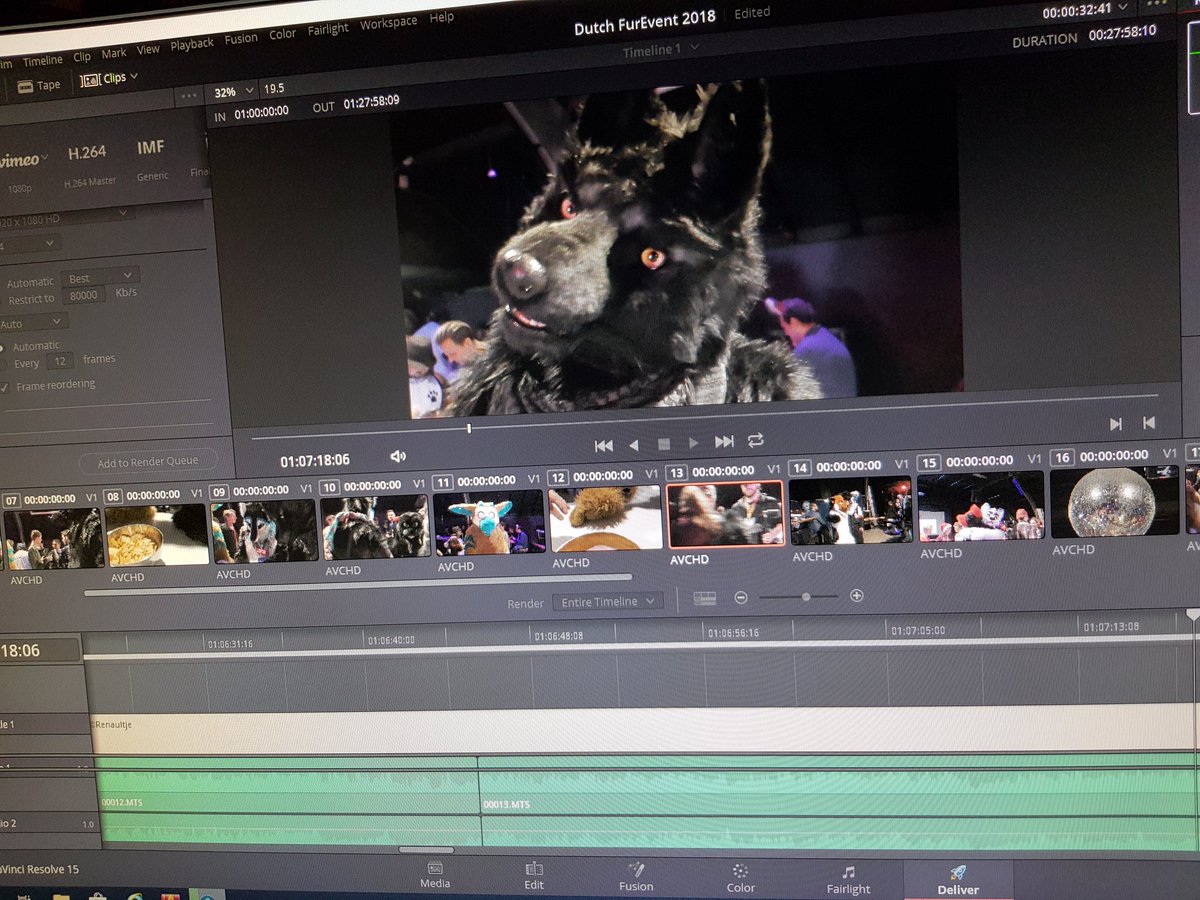Click the IN timecode 01:00:00:00
The height and width of the screenshot is (900, 1200).
[261, 113]
